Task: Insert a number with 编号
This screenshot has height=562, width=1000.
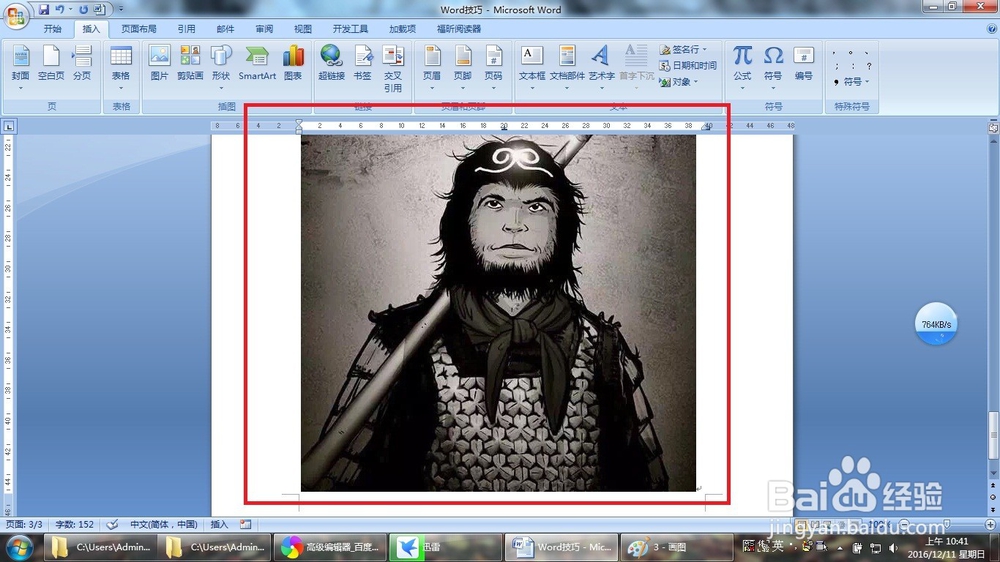Action: (804, 64)
